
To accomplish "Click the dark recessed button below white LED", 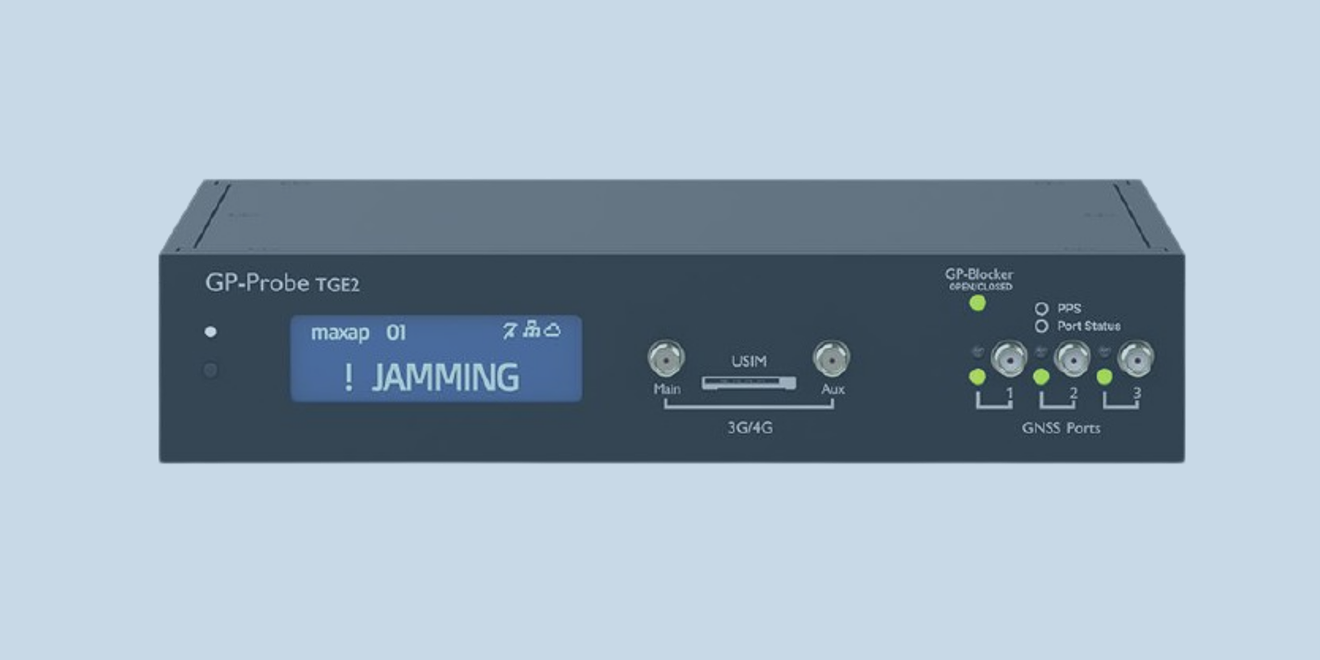I will [x=210, y=370].
